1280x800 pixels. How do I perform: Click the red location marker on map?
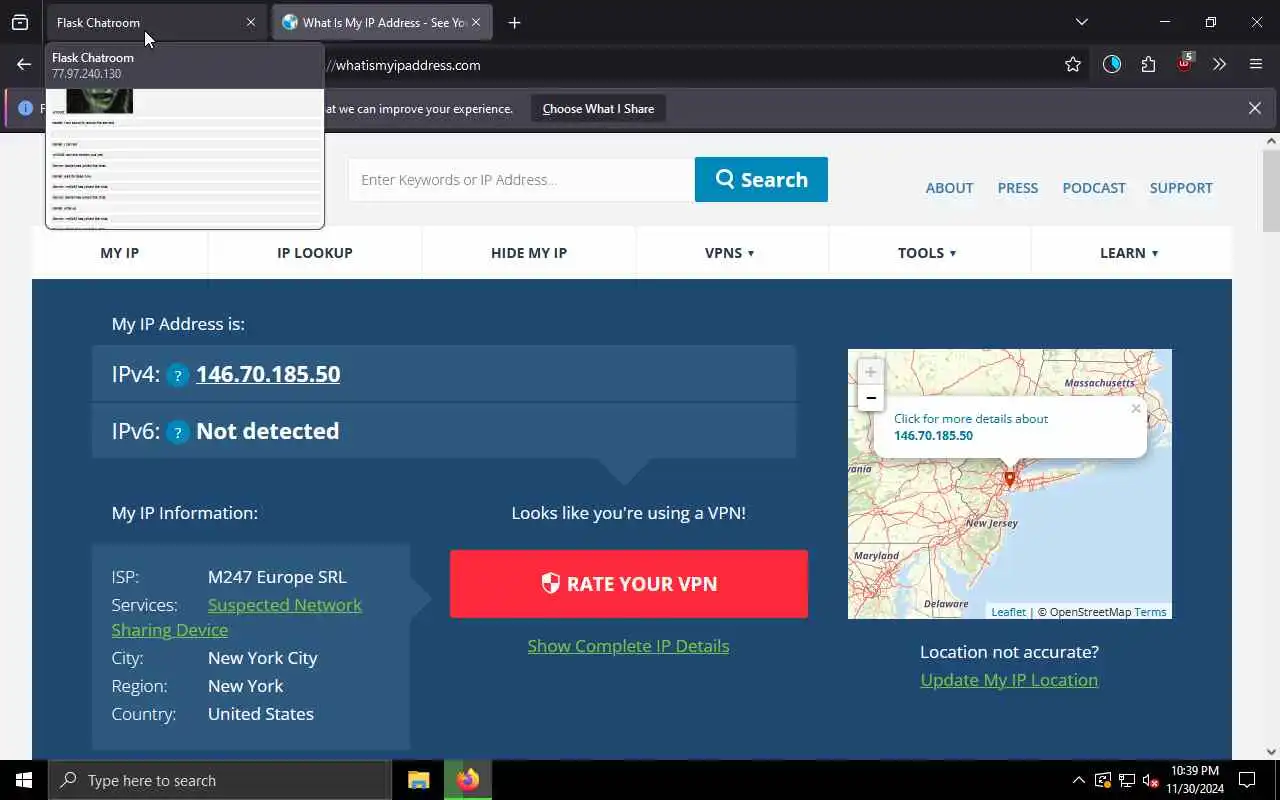pyautogui.click(x=1009, y=480)
